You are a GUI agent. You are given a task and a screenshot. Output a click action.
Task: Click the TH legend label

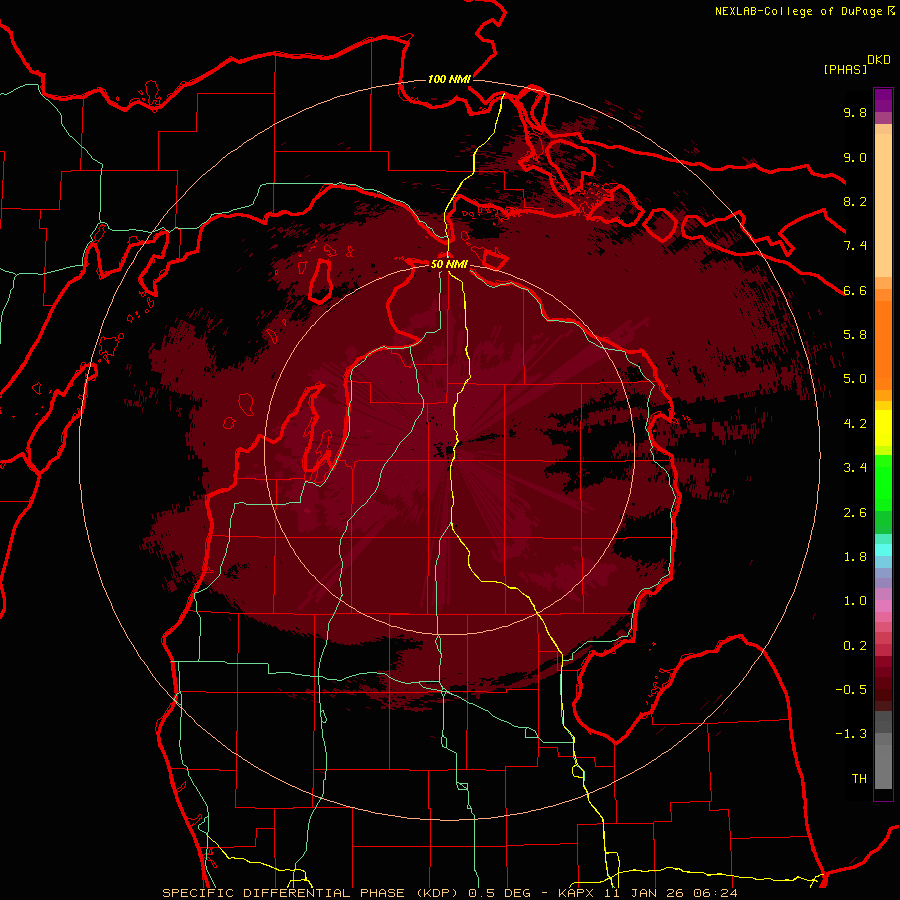pyautogui.click(x=859, y=779)
